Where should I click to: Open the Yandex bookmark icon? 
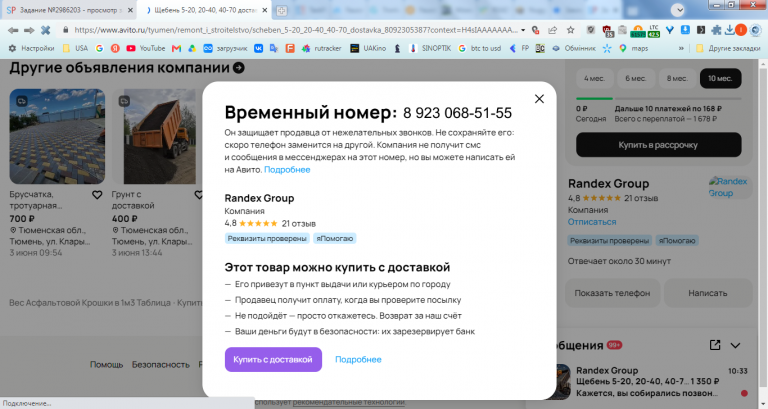pos(115,48)
